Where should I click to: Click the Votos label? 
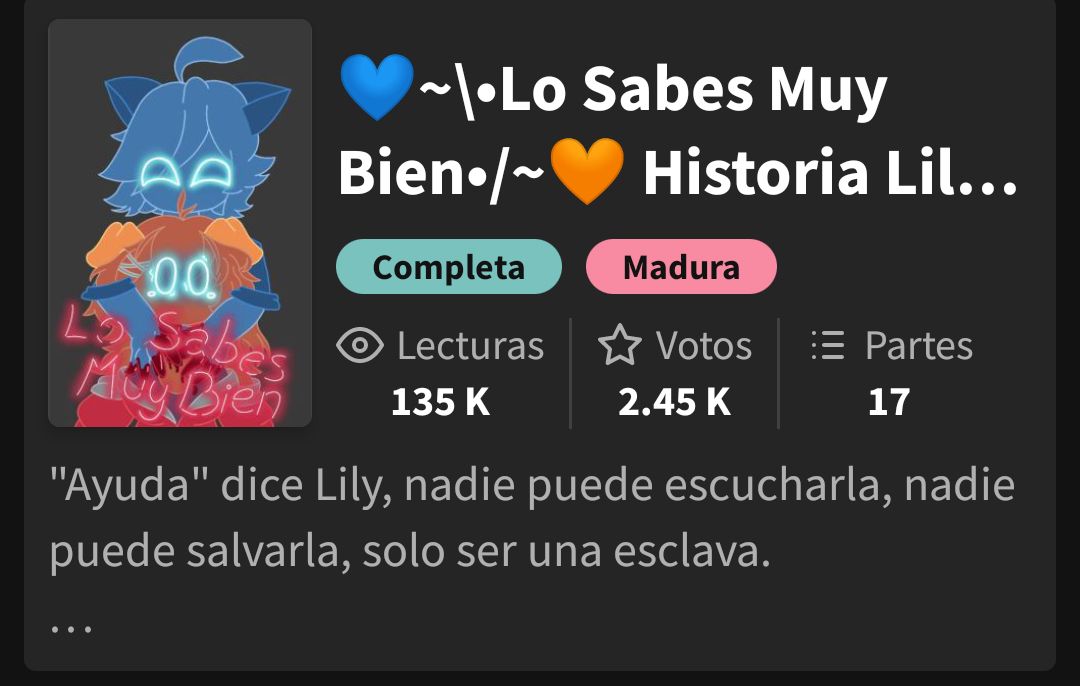click(x=703, y=345)
